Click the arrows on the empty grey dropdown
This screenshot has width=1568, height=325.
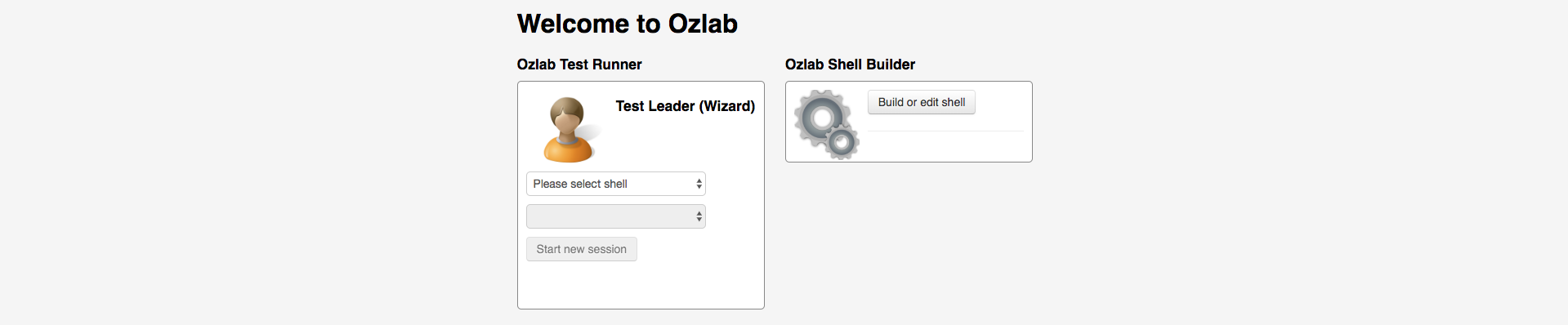(x=699, y=216)
